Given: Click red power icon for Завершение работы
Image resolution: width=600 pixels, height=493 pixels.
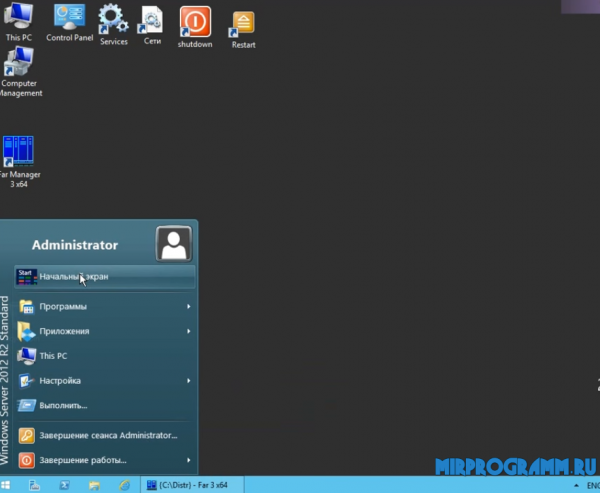Looking at the screenshot, I should pyautogui.click(x=26, y=460).
